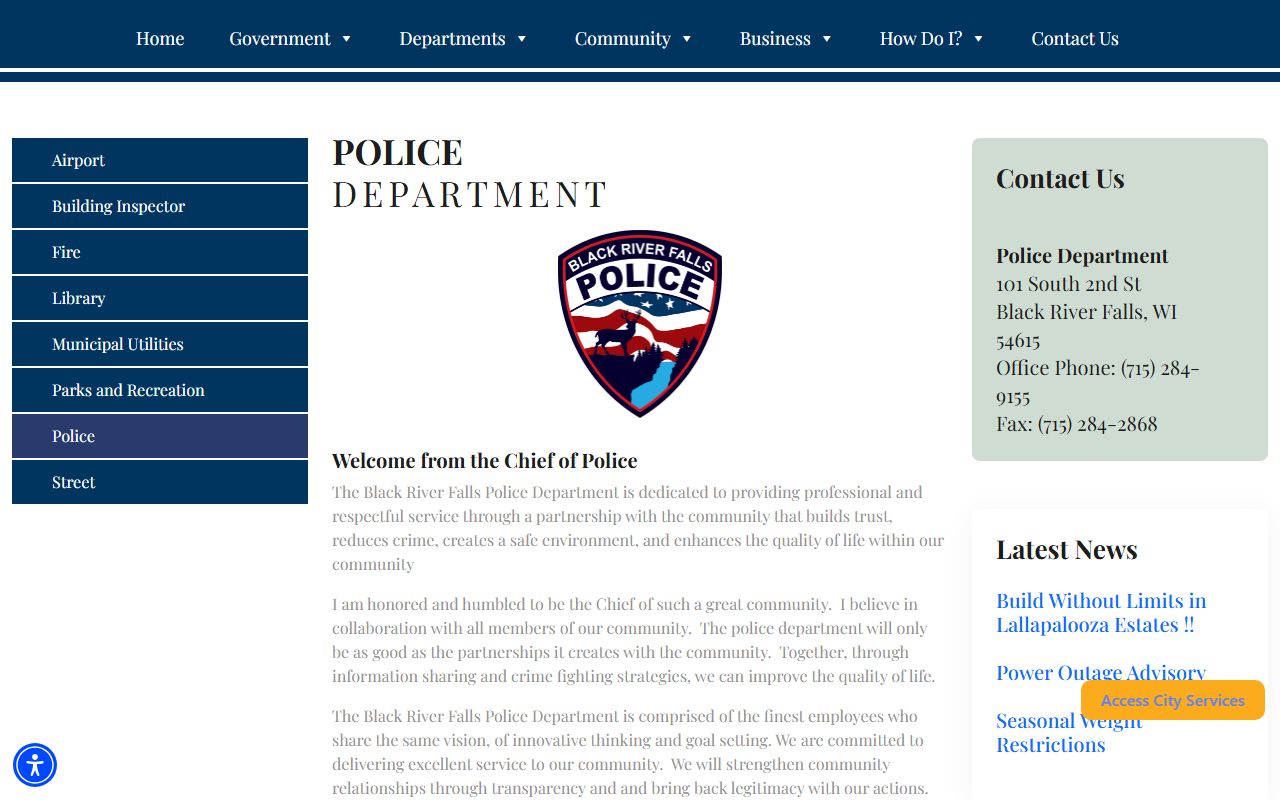The height and width of the screenshot is (800, 1280).
Task: Open Seasonal Weight Restrictions news item
Action: pyautogui.click(x=1069, y=733)
